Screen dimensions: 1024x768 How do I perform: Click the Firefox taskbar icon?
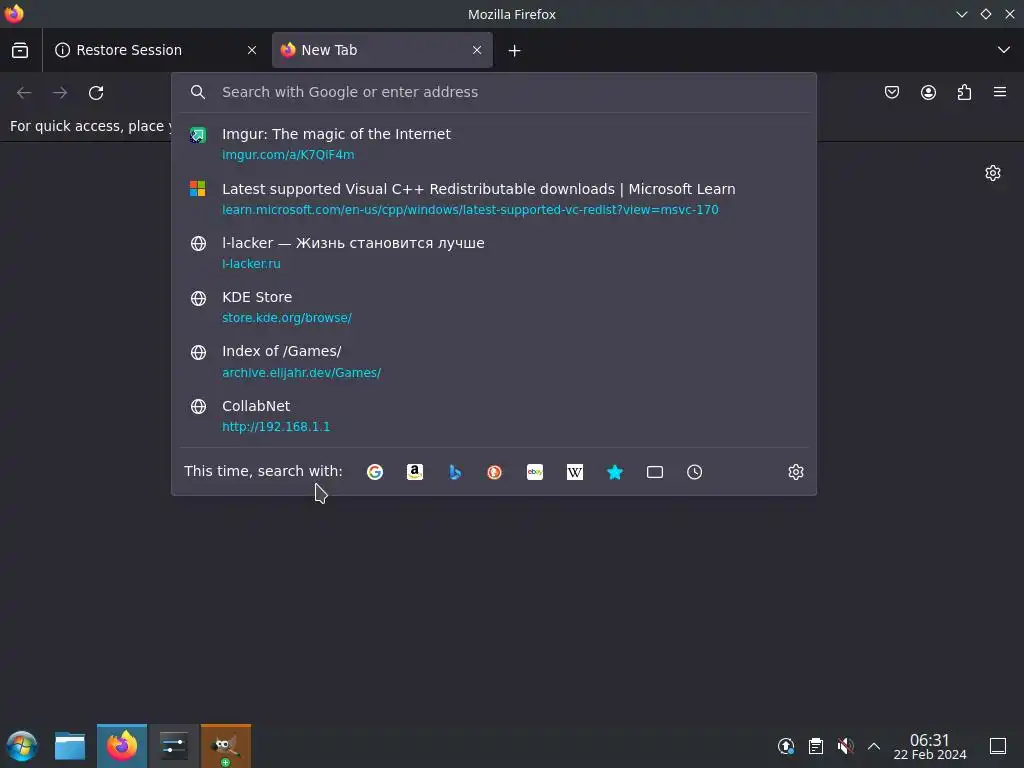click(x=121, y=746)
